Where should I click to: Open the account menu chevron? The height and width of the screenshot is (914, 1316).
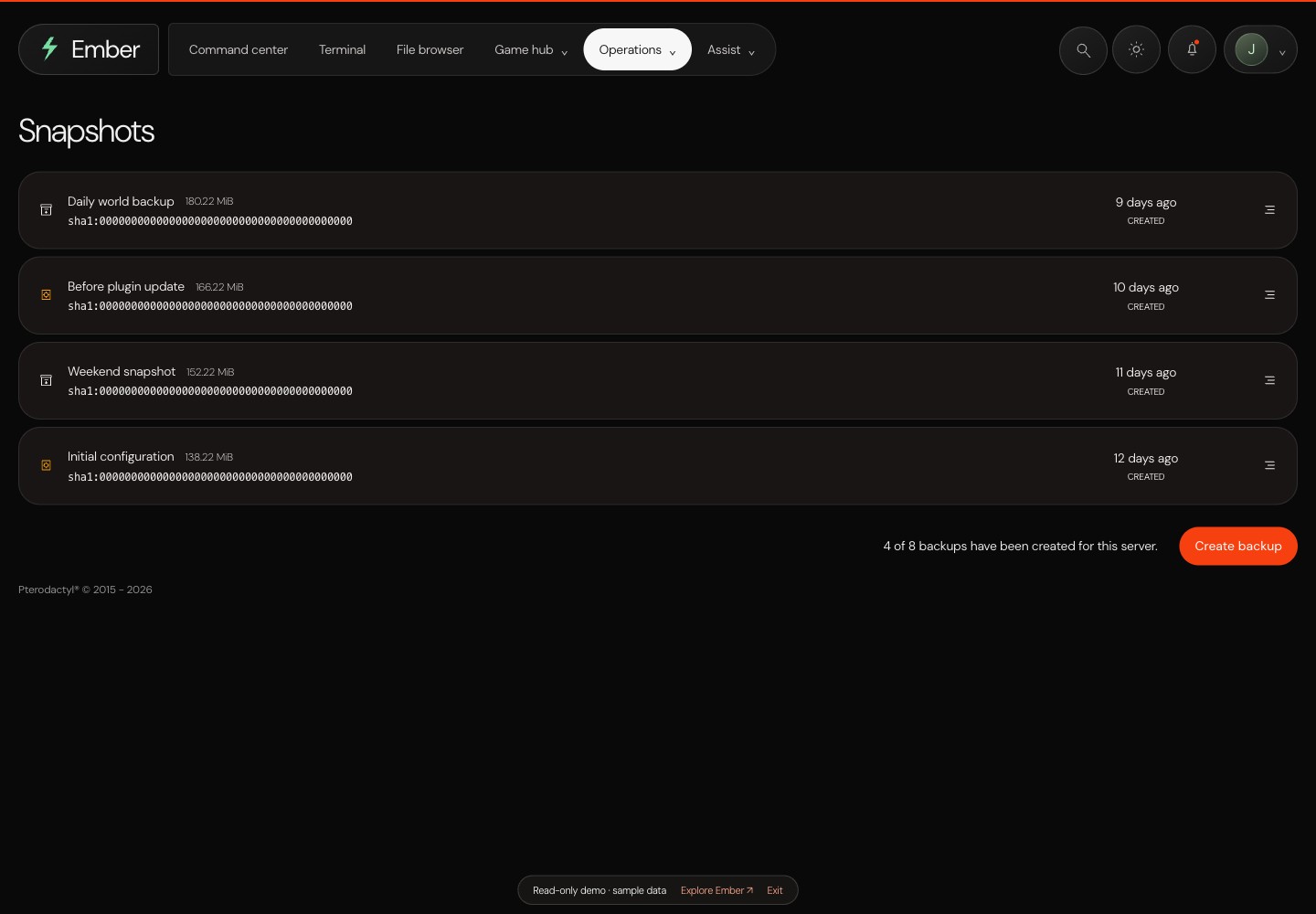click(1282, 52)
